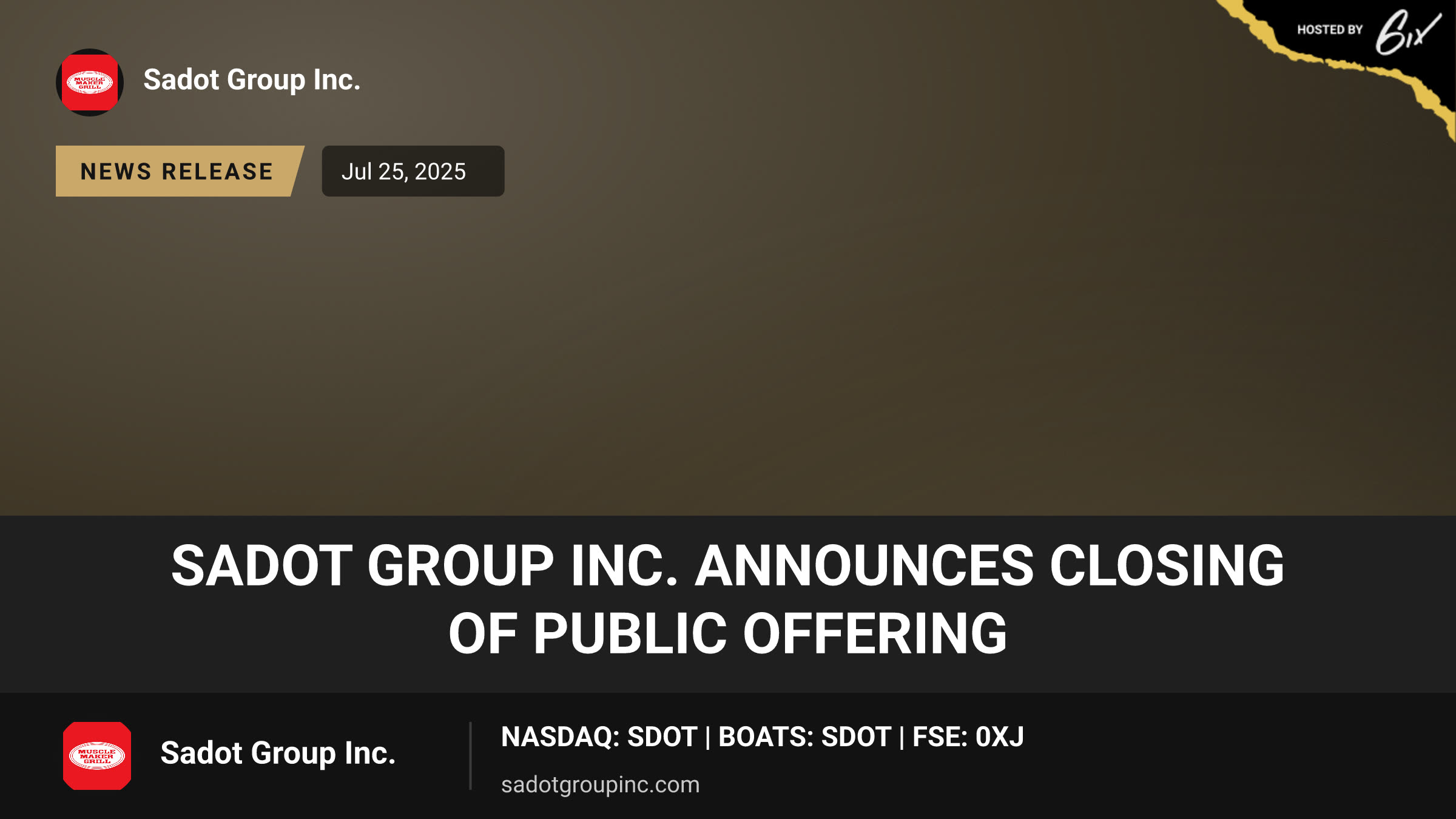
Task: Click the word ANNOUNCES in the headline
Action: 864,565
